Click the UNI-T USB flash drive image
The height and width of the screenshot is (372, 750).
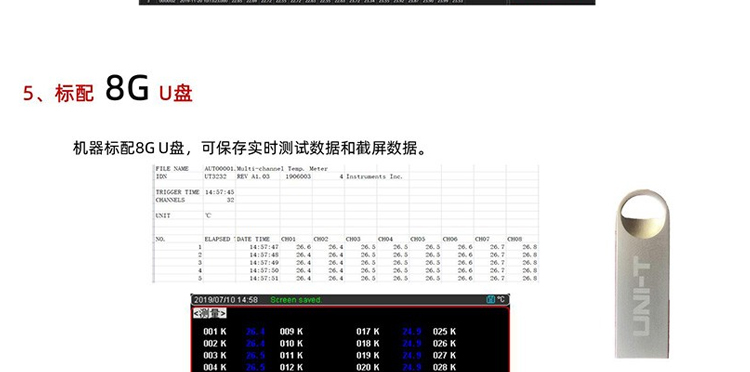click(x=641, y=274)
